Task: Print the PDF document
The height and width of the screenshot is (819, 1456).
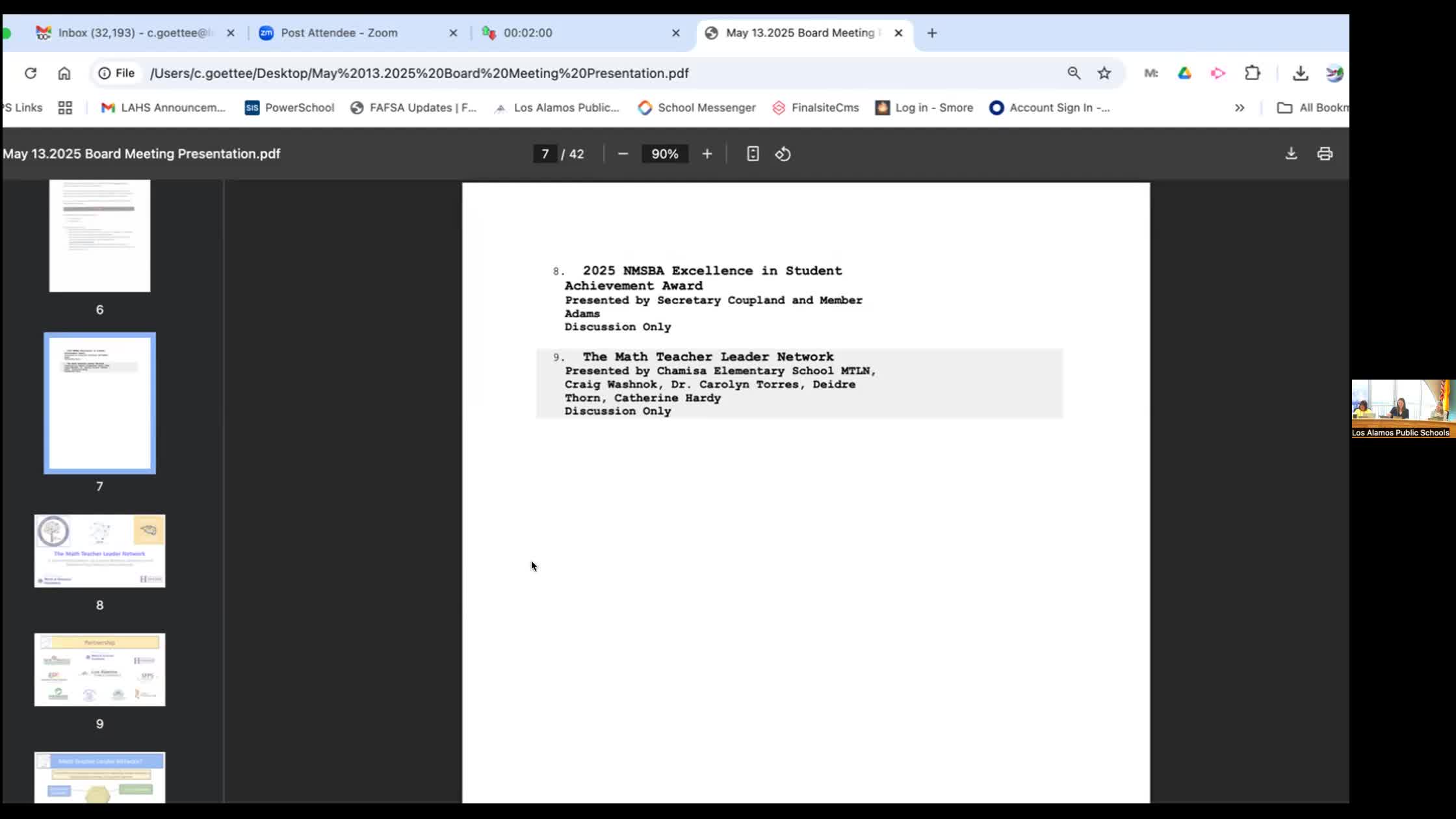Action: [1325, 154]
